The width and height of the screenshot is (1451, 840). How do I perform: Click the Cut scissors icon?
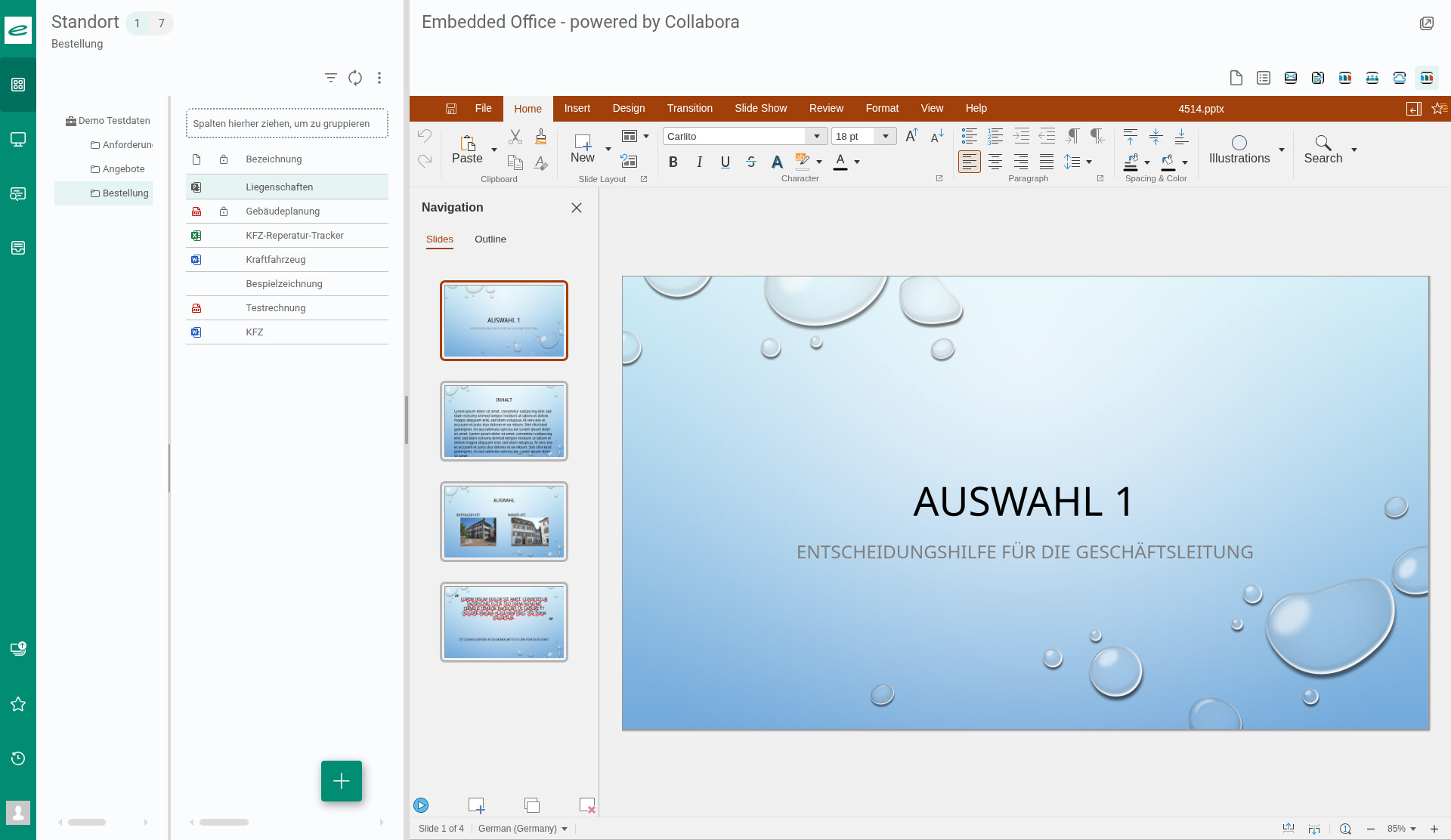click(x=515, y=137)
